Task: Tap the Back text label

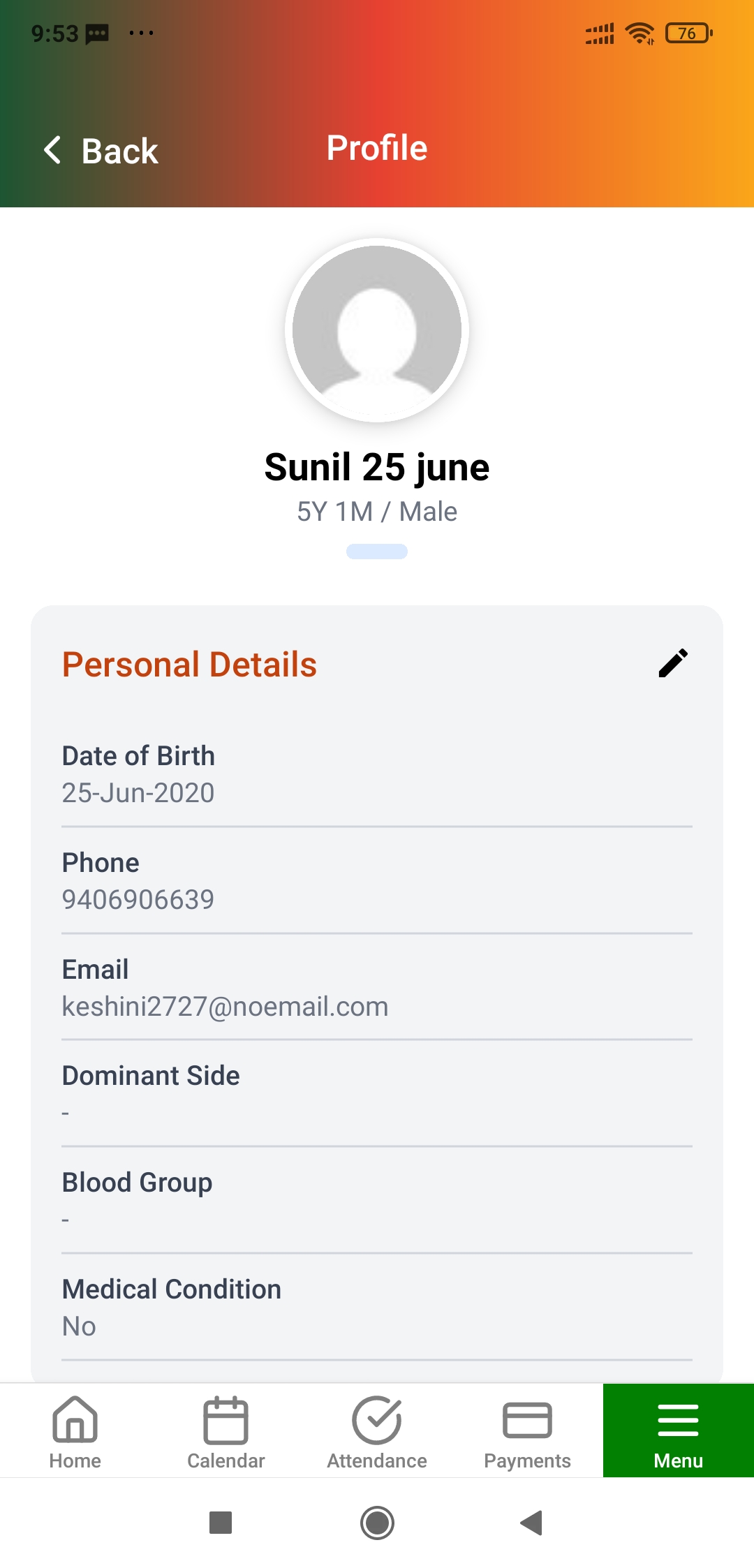Action: [x=120, y=151]
